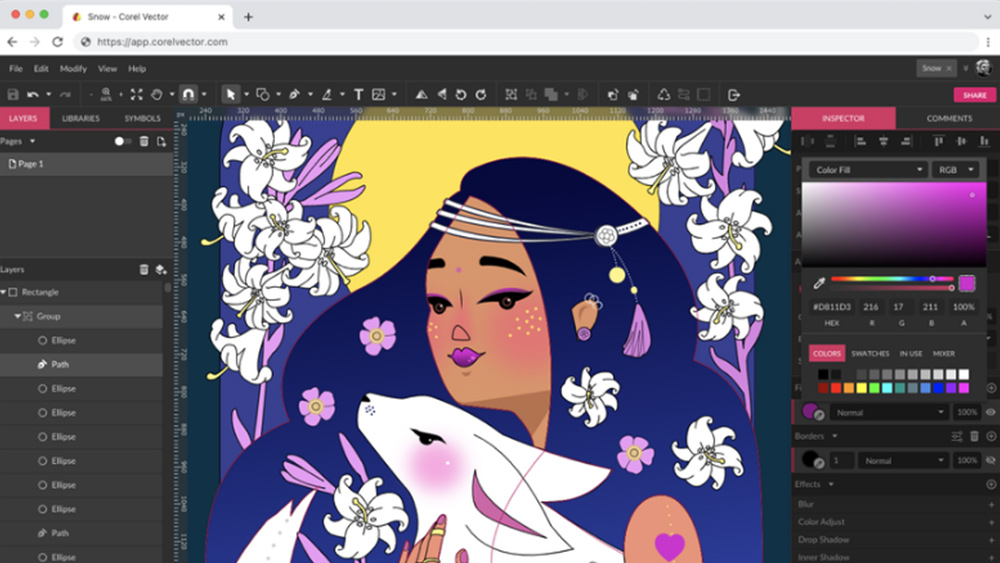Toggle the Pages panel switch
Image resolution: width=1000 pixels, height=563 pixels.
[x=122, y=141]
